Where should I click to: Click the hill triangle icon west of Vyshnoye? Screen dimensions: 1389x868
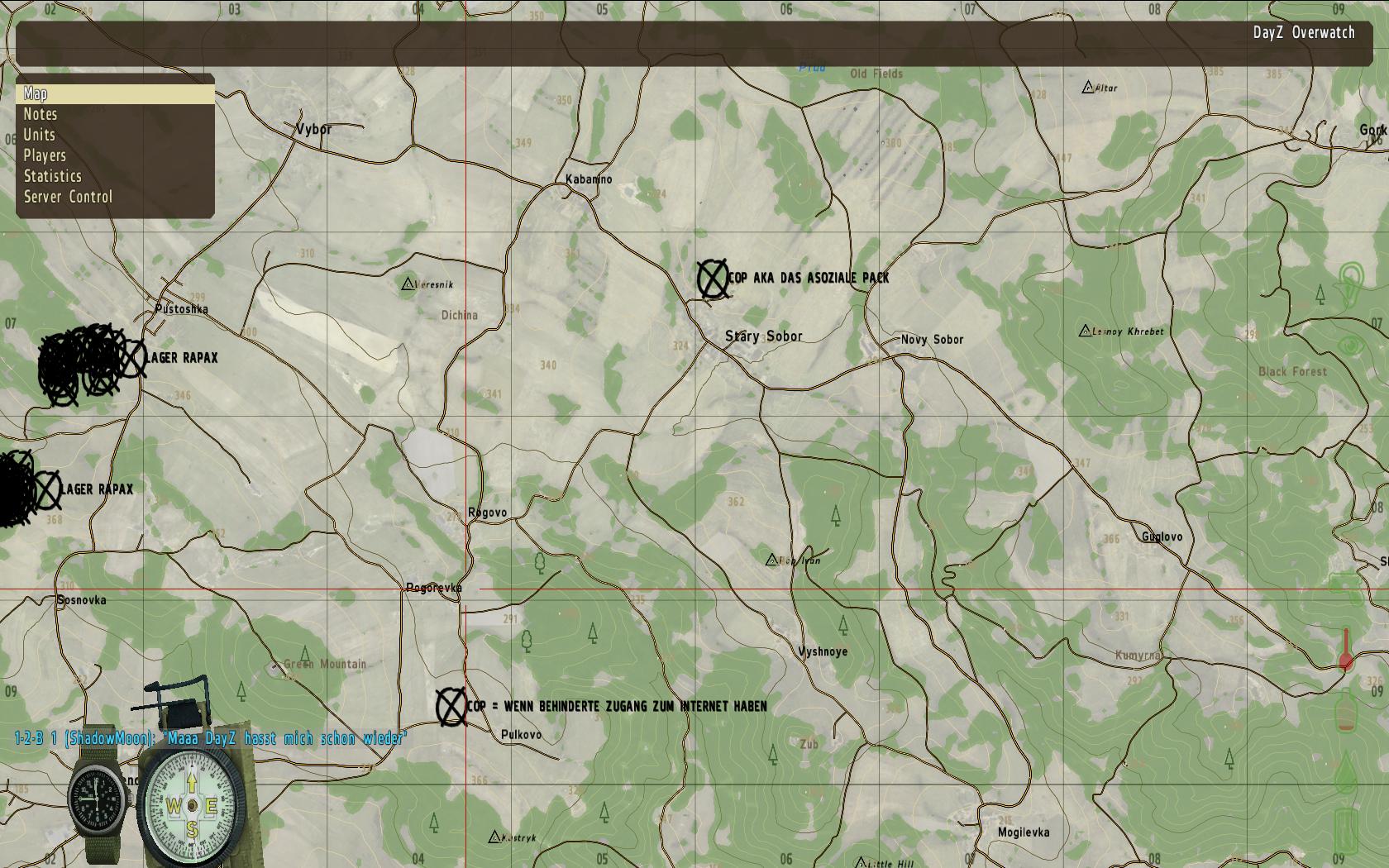point(771,560)
